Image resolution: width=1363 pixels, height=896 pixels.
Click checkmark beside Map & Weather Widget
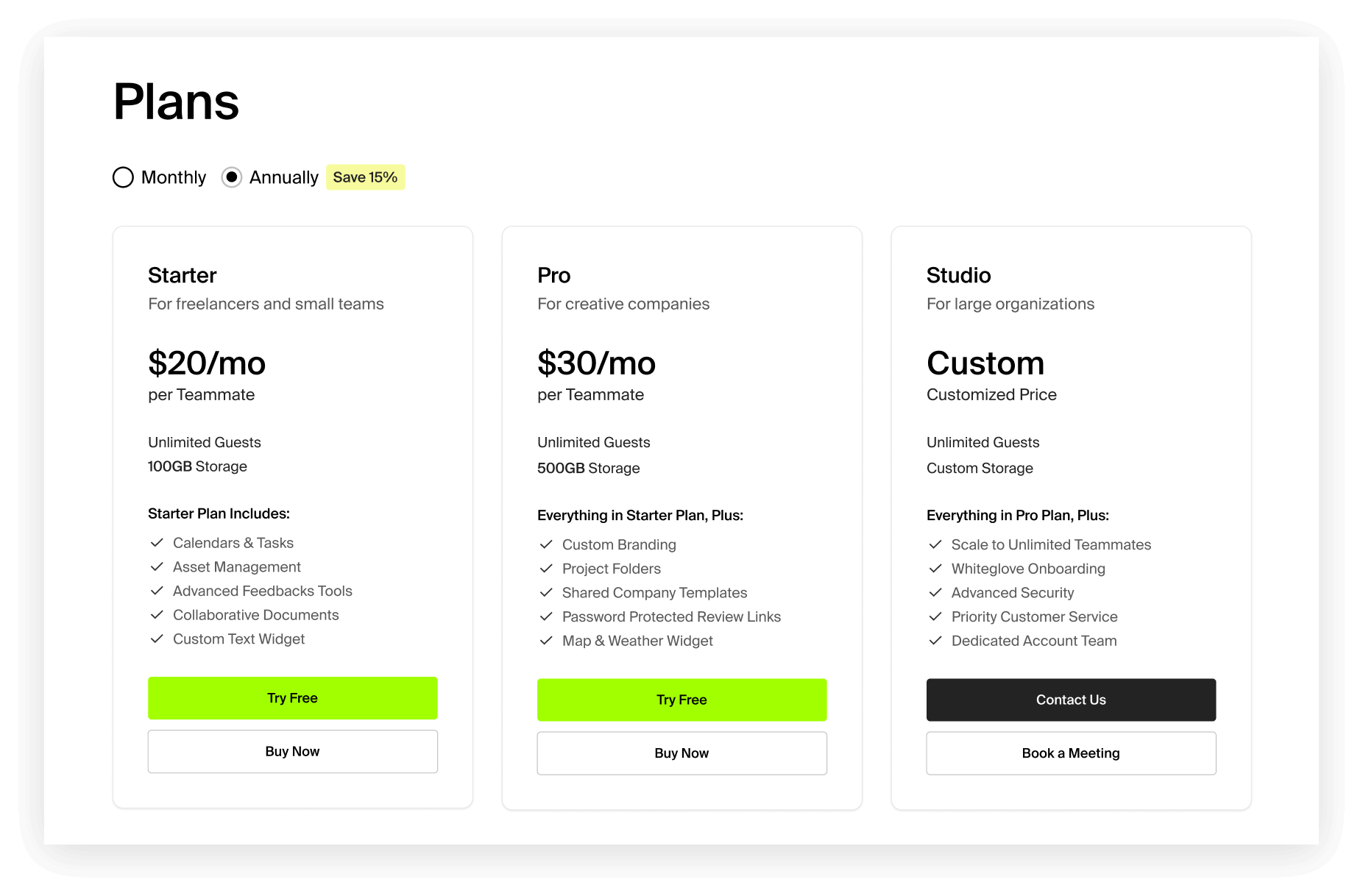pyautogui.click(x=546, y=641)
